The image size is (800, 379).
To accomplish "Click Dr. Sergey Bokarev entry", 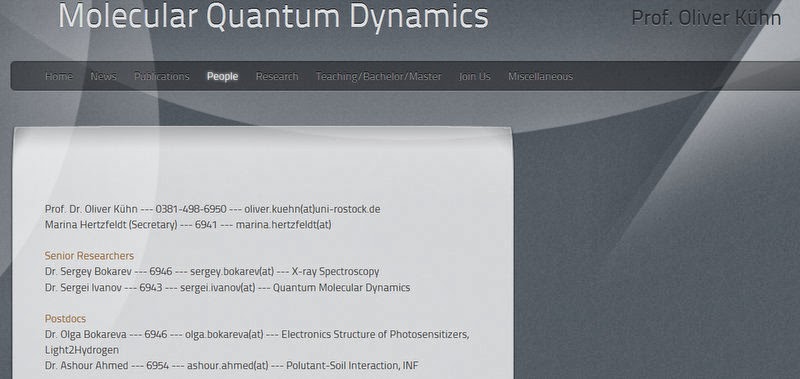I will tap(212, 271).
